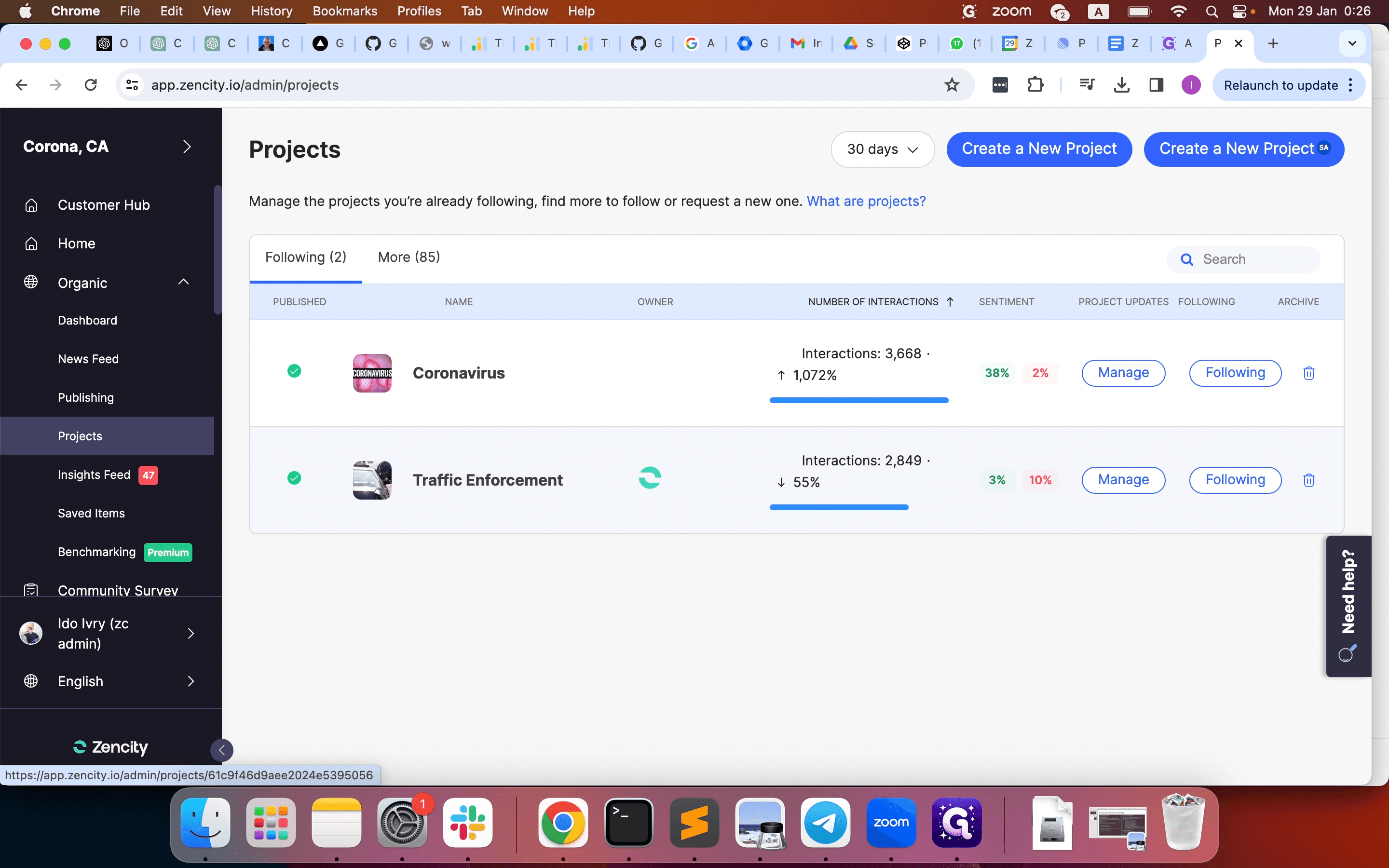
Task: Click published checkmark for Traffic Enforcement
Action: [294, 477]
